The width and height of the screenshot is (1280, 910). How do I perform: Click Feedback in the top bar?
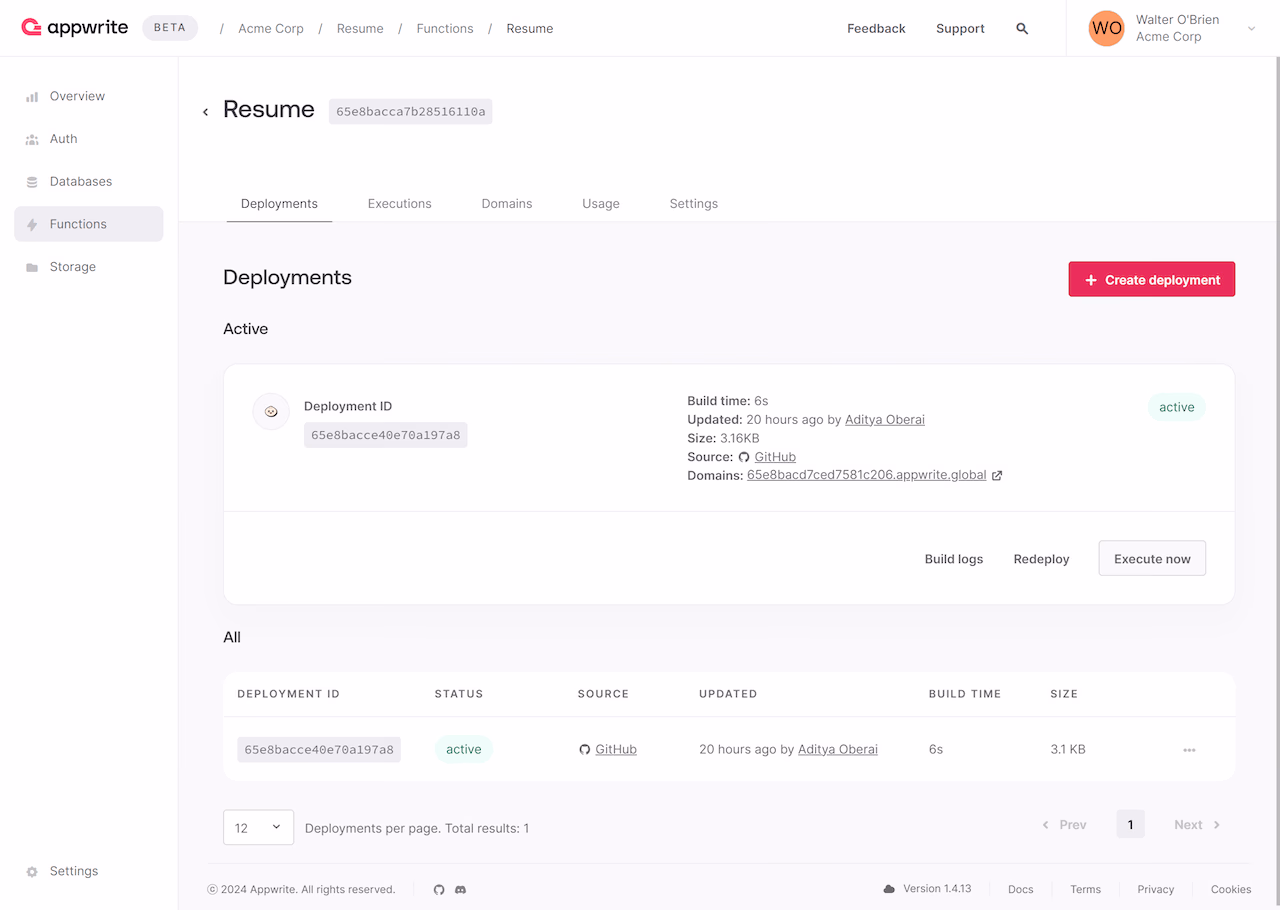click(x=876, y=29)
